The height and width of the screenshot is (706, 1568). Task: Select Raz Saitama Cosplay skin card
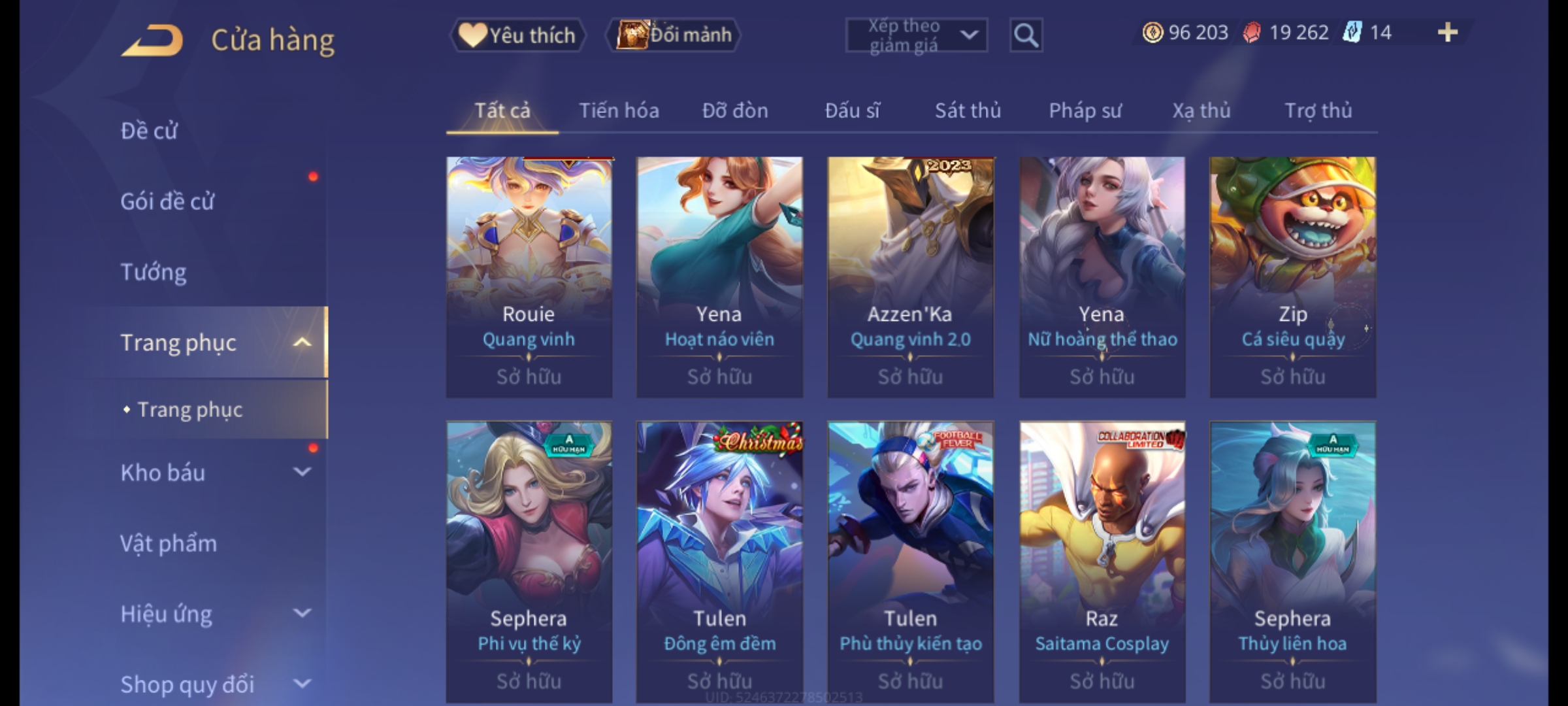(x=1102, y=562)
